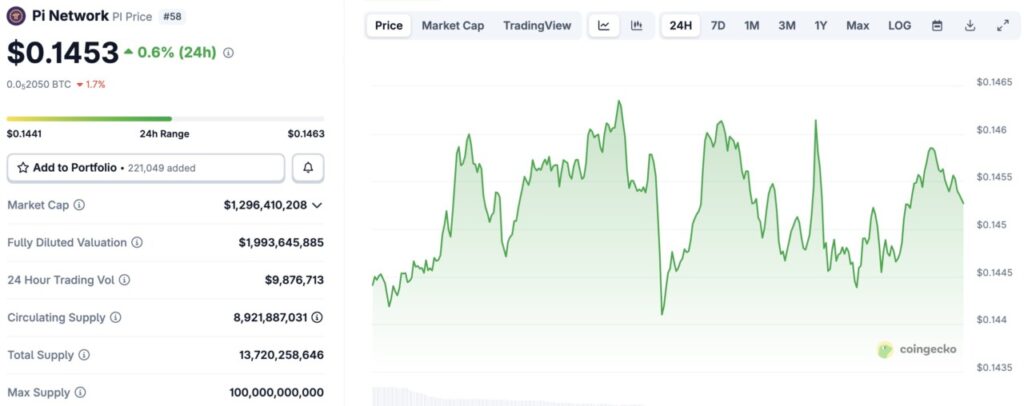Select the 24H time range
This screenshot has width=1024, height=406.
[x=681, y=26]
